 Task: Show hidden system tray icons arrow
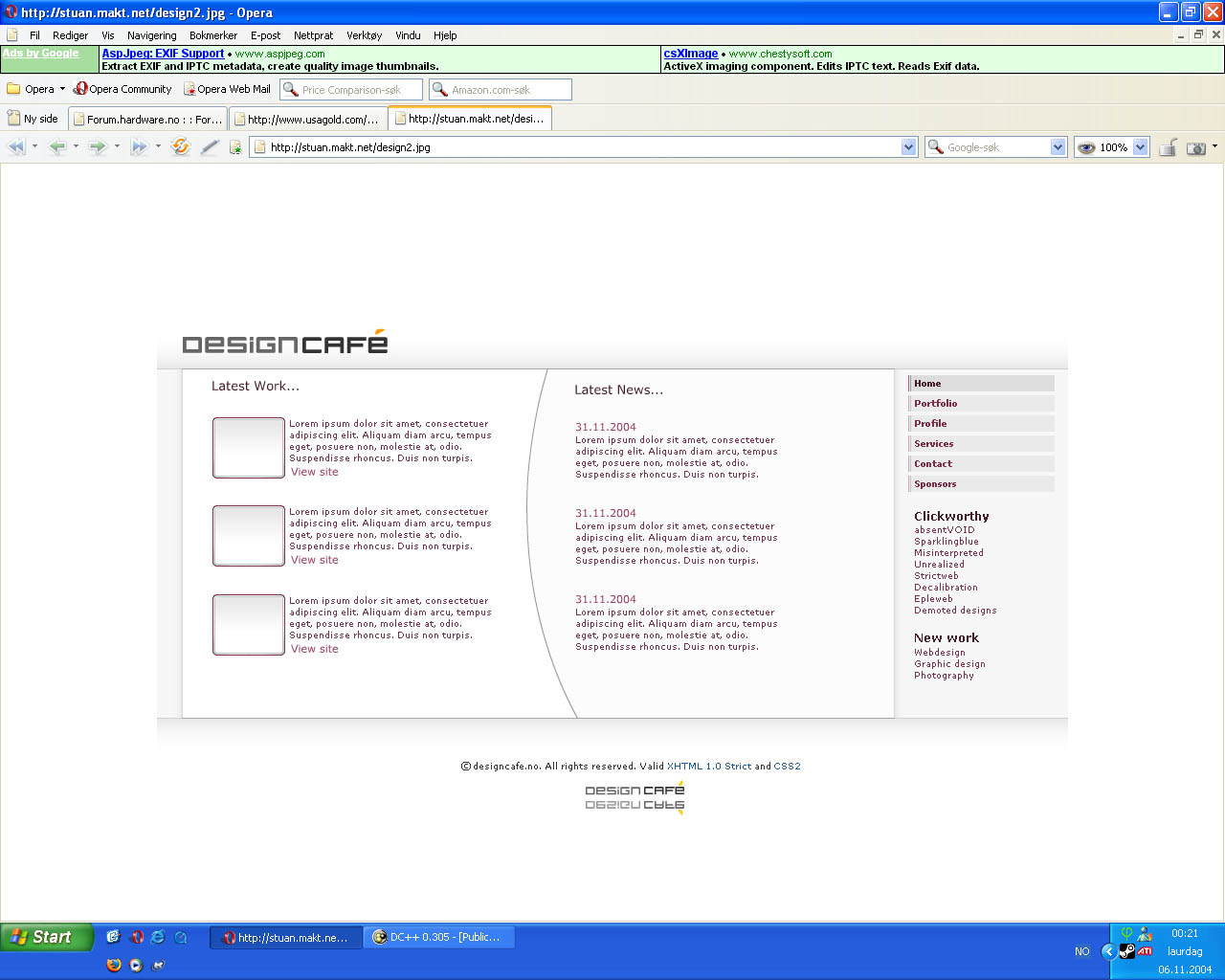coord(1109,951)
